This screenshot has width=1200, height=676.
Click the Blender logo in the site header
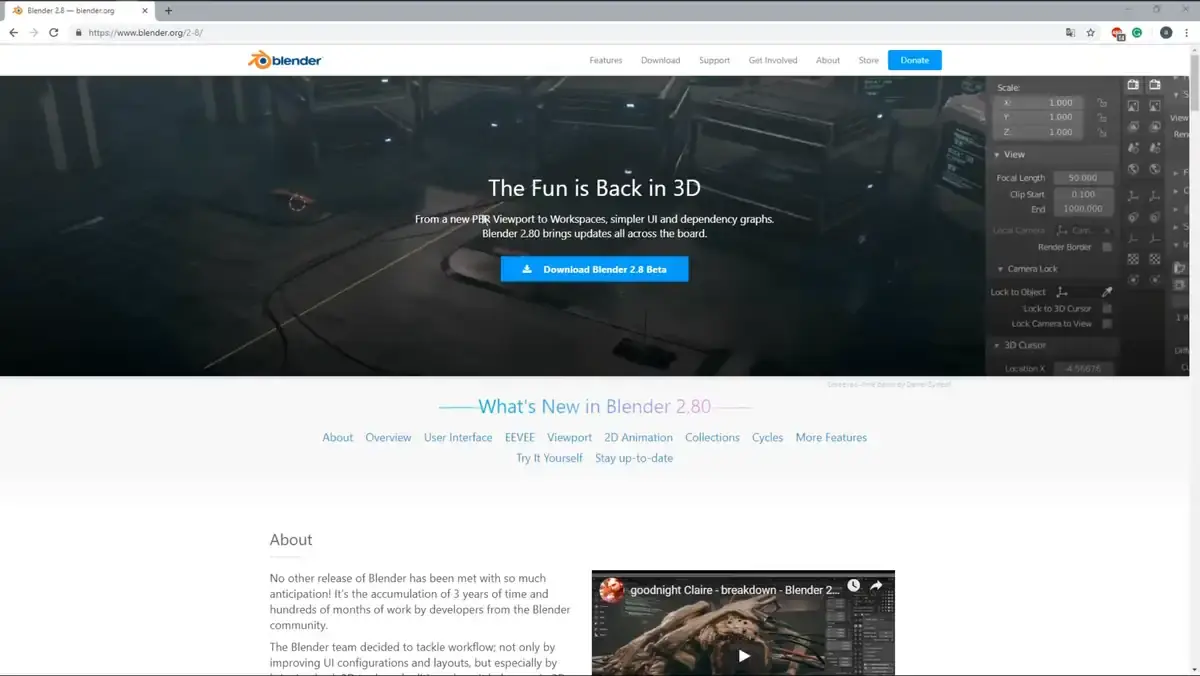(x=285, y=60)
